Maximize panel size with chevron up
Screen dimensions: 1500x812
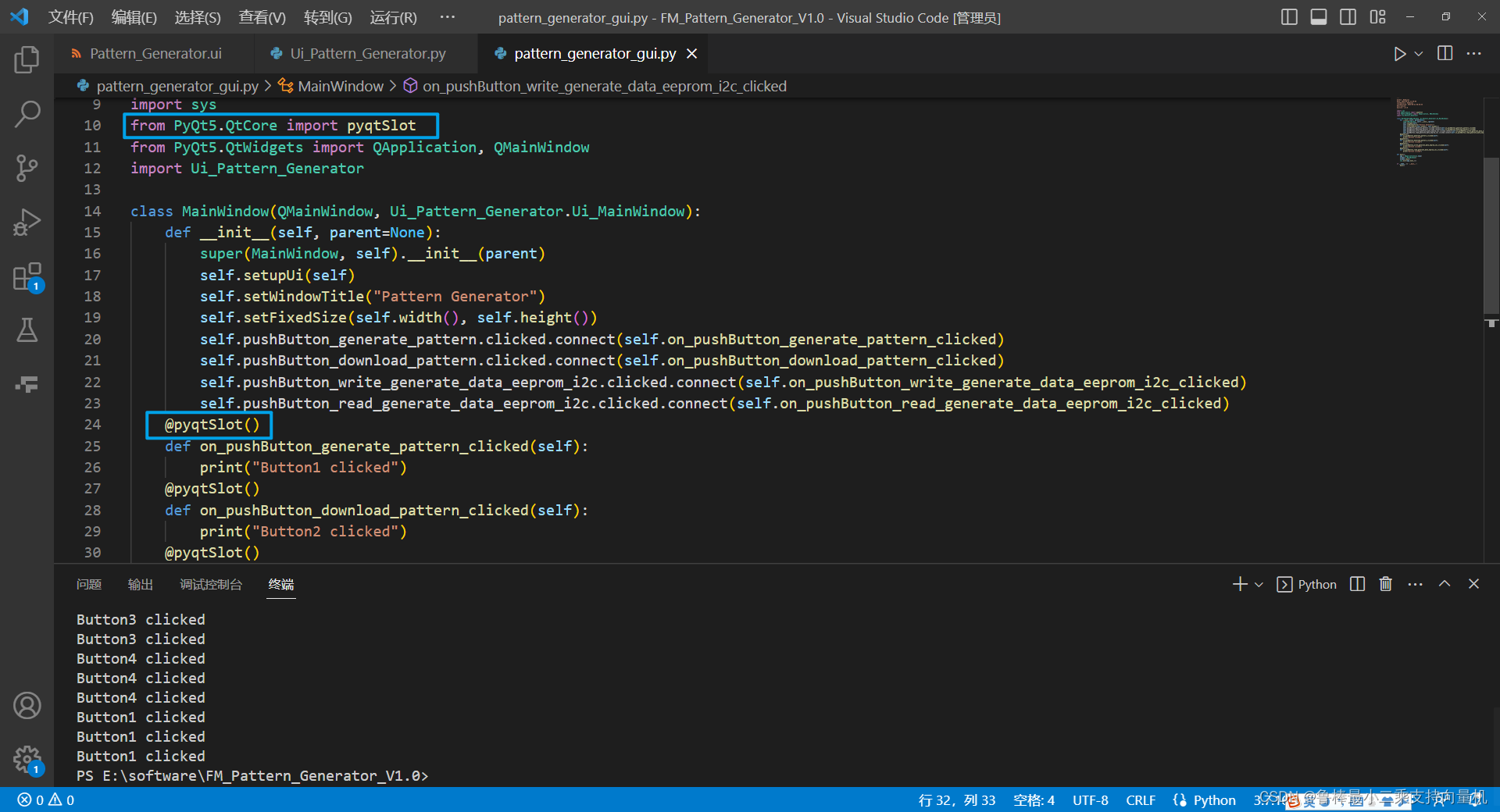(x=1445, y=584)
